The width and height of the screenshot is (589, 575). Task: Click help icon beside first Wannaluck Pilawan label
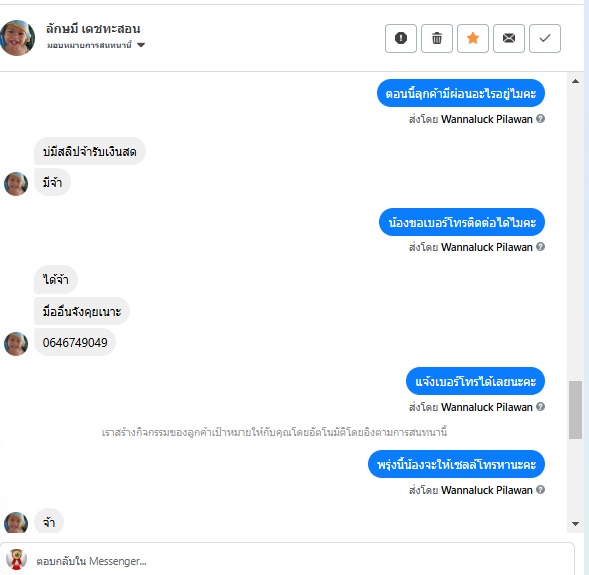pyautogui.click(x=540, y=119)
